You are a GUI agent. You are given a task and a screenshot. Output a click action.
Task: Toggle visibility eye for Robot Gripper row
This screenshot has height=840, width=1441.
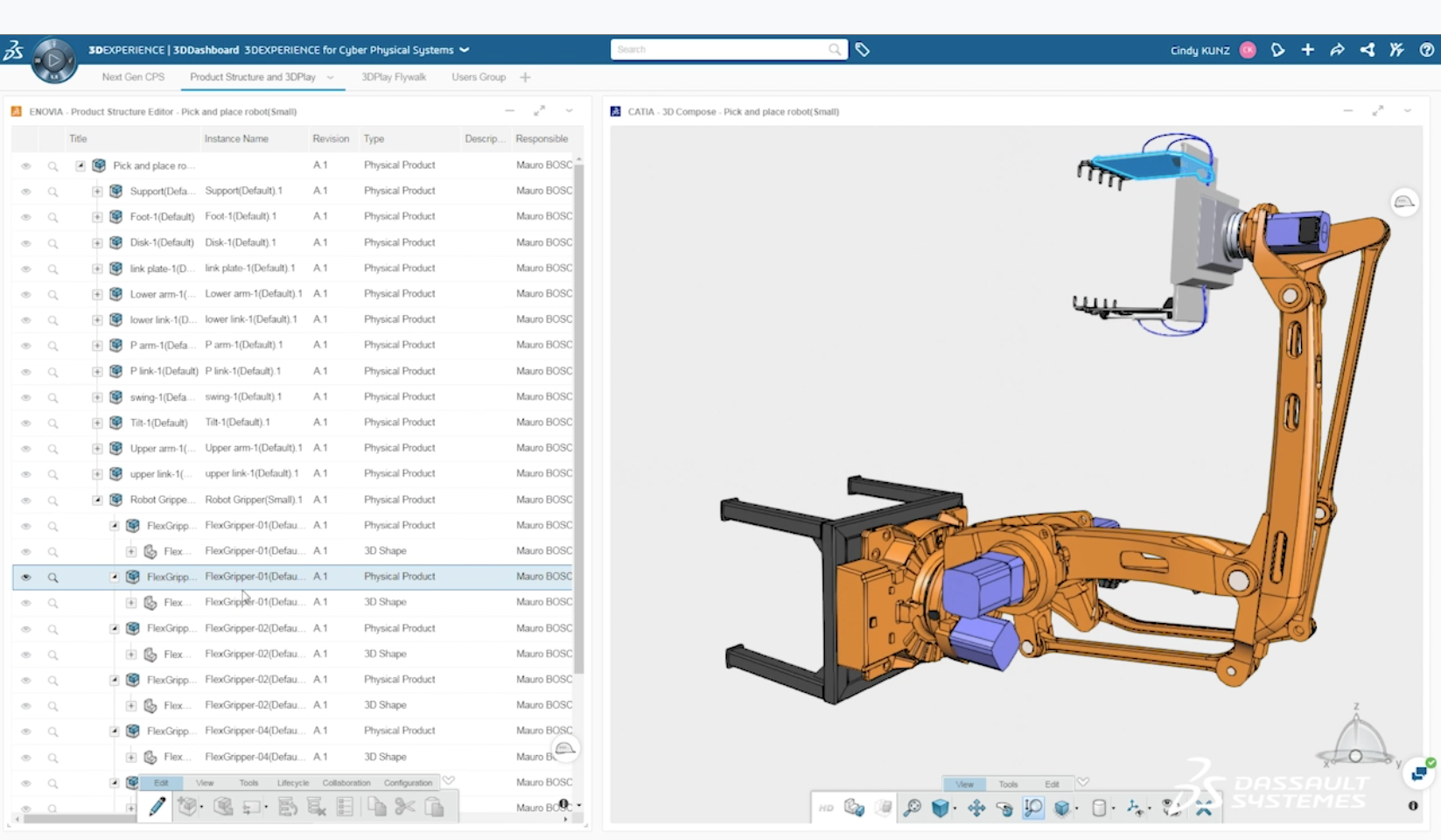tap(25, 500)
